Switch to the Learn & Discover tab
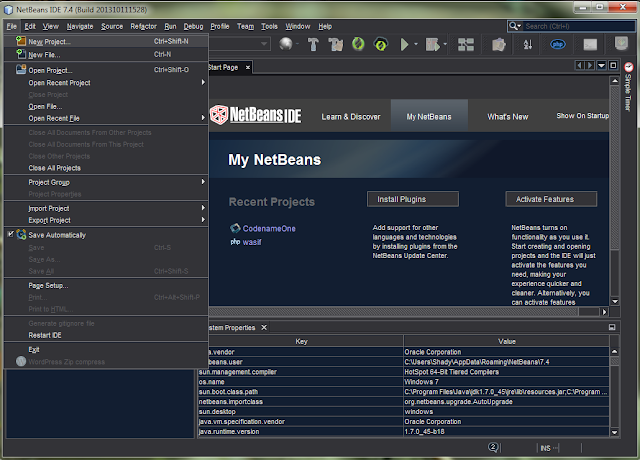The image size is (640, 460). click(351, 117)
